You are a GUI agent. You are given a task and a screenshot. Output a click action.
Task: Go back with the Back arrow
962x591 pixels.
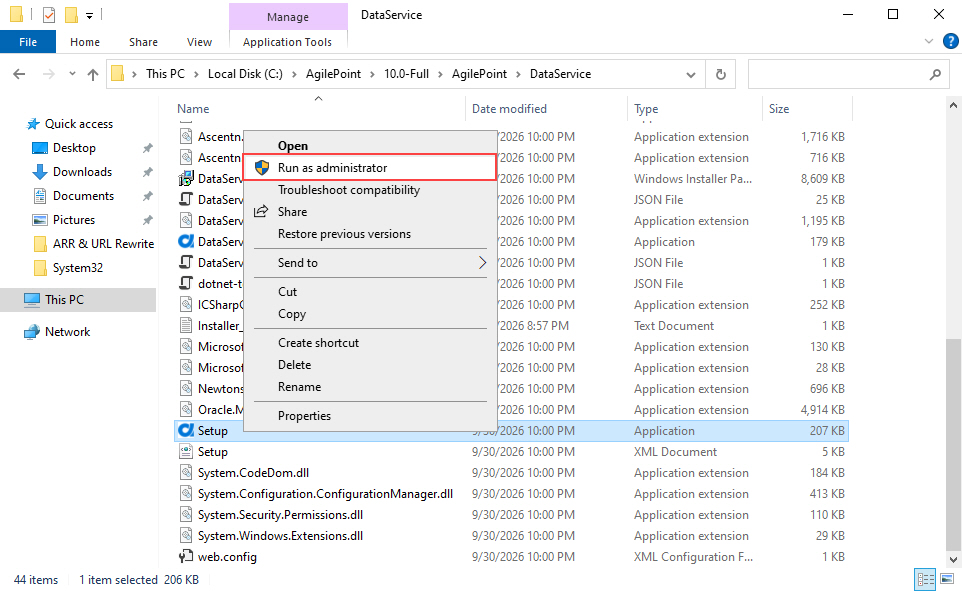19,74
